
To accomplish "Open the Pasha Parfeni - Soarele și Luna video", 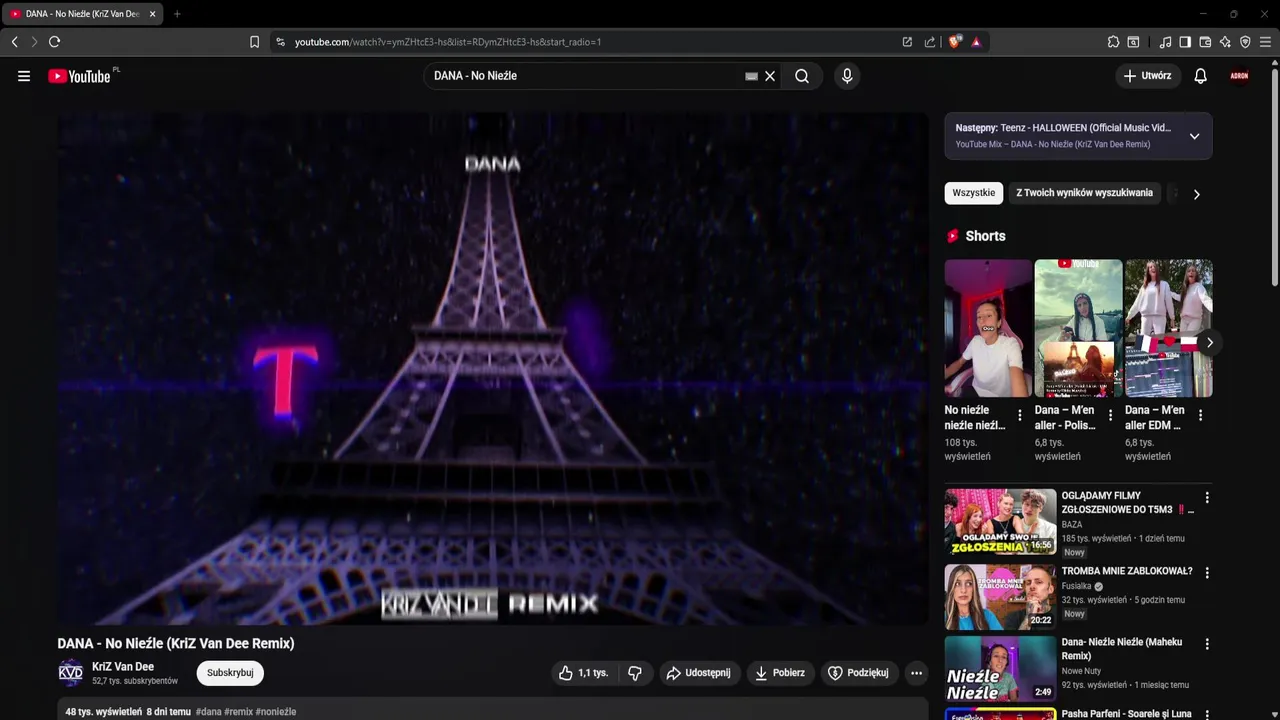I will coord(1127,714).
